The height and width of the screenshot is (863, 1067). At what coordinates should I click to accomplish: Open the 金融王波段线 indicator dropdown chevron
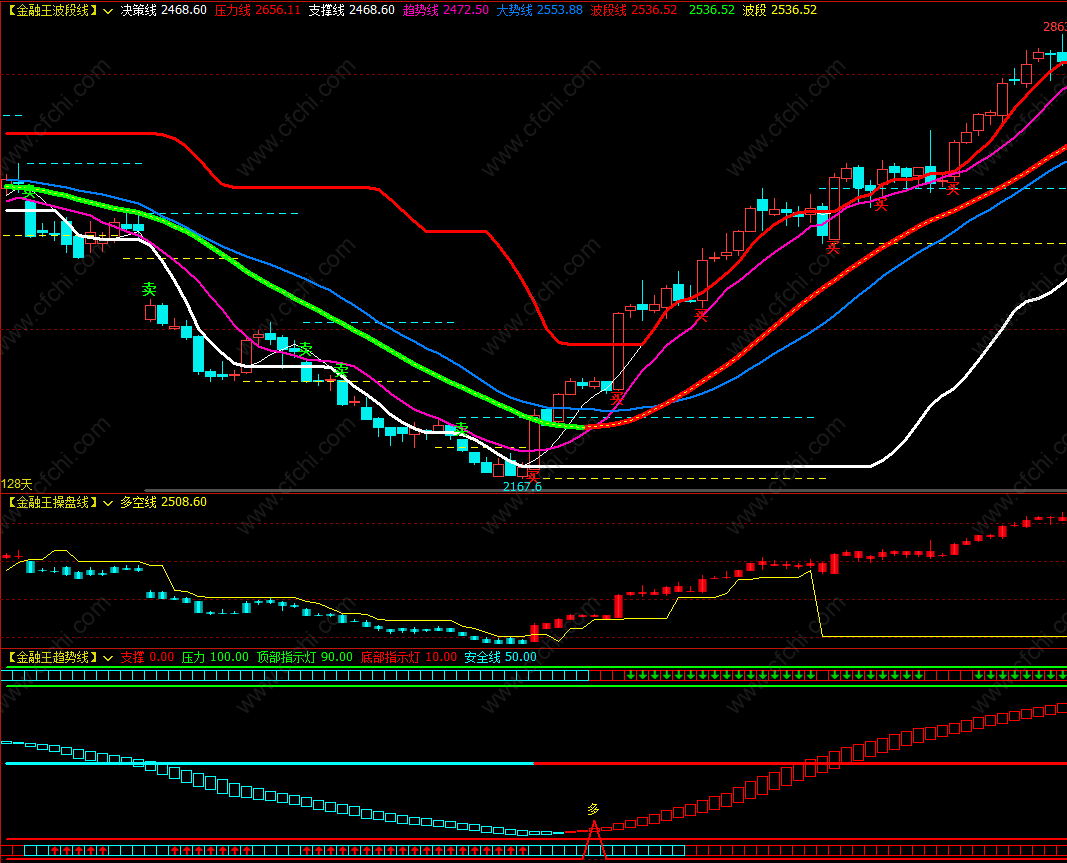point(108,11)
